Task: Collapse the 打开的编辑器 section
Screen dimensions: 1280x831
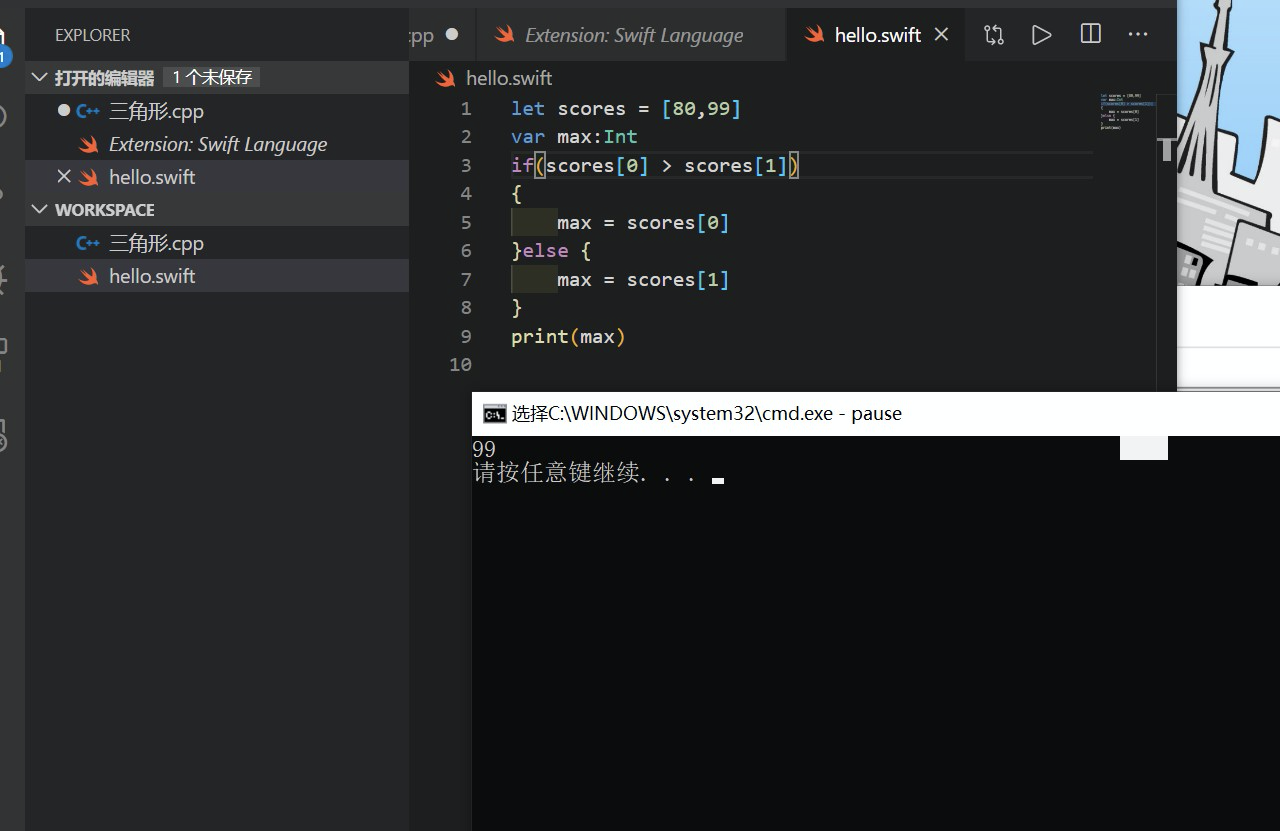Action: coord(39,77)
